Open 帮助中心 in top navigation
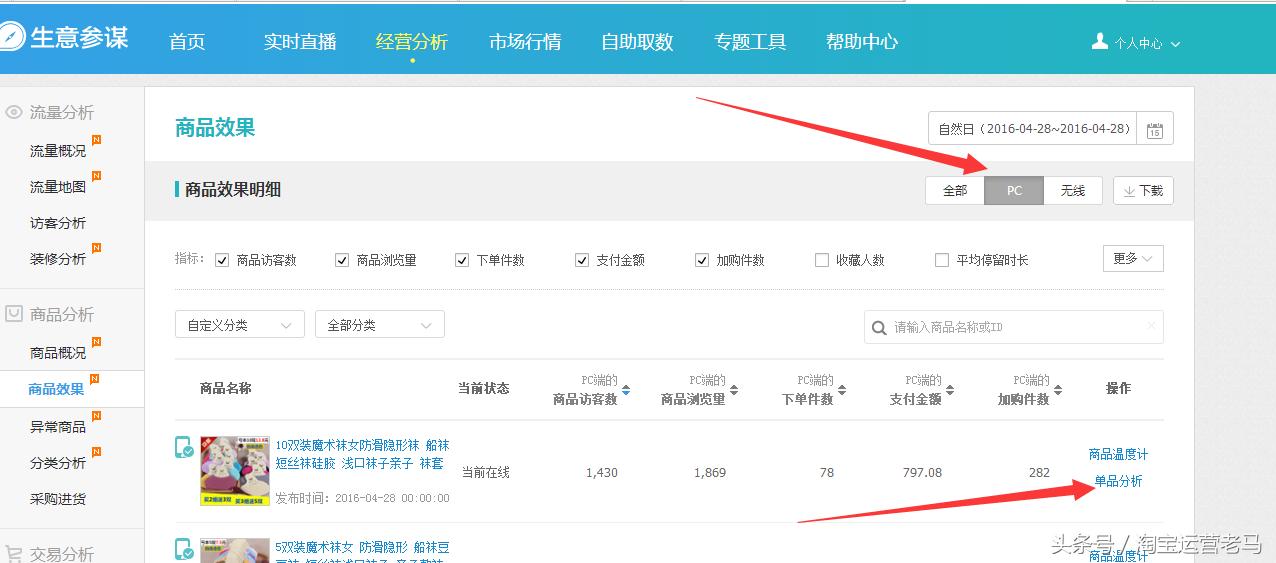1276x563 pixels. tap(862, 42)
